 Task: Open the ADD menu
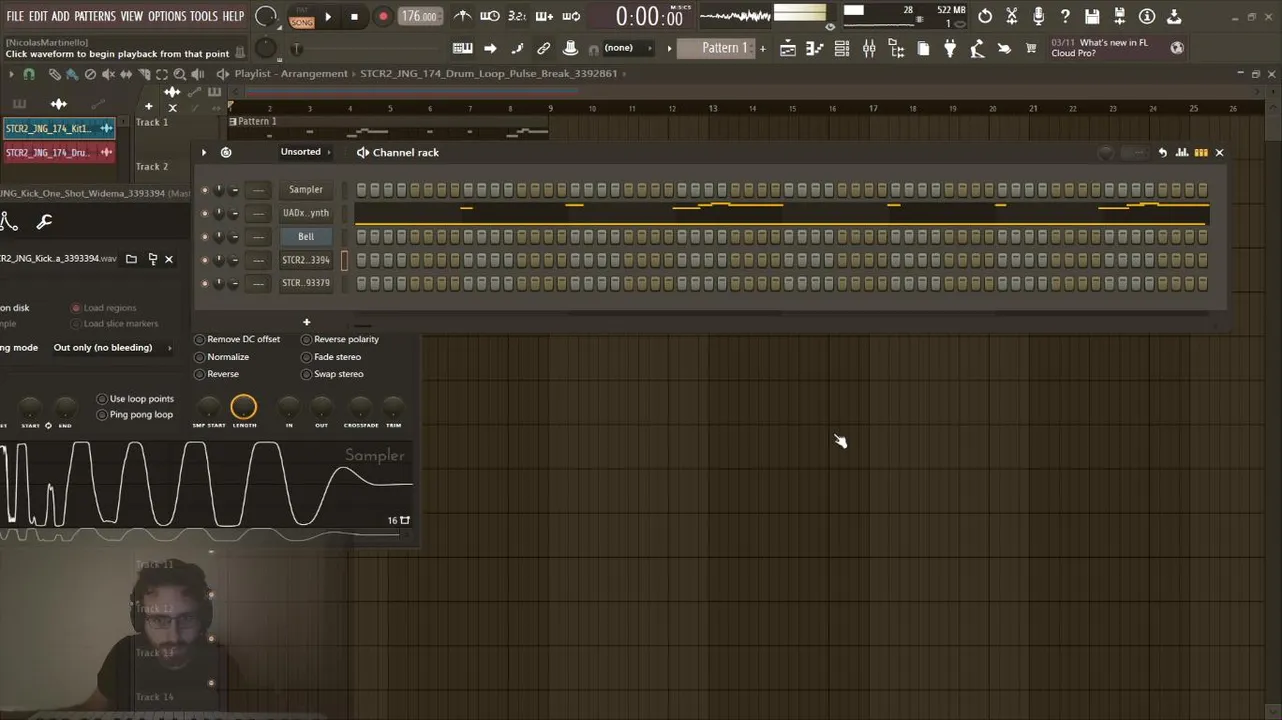tap(61, 16)
